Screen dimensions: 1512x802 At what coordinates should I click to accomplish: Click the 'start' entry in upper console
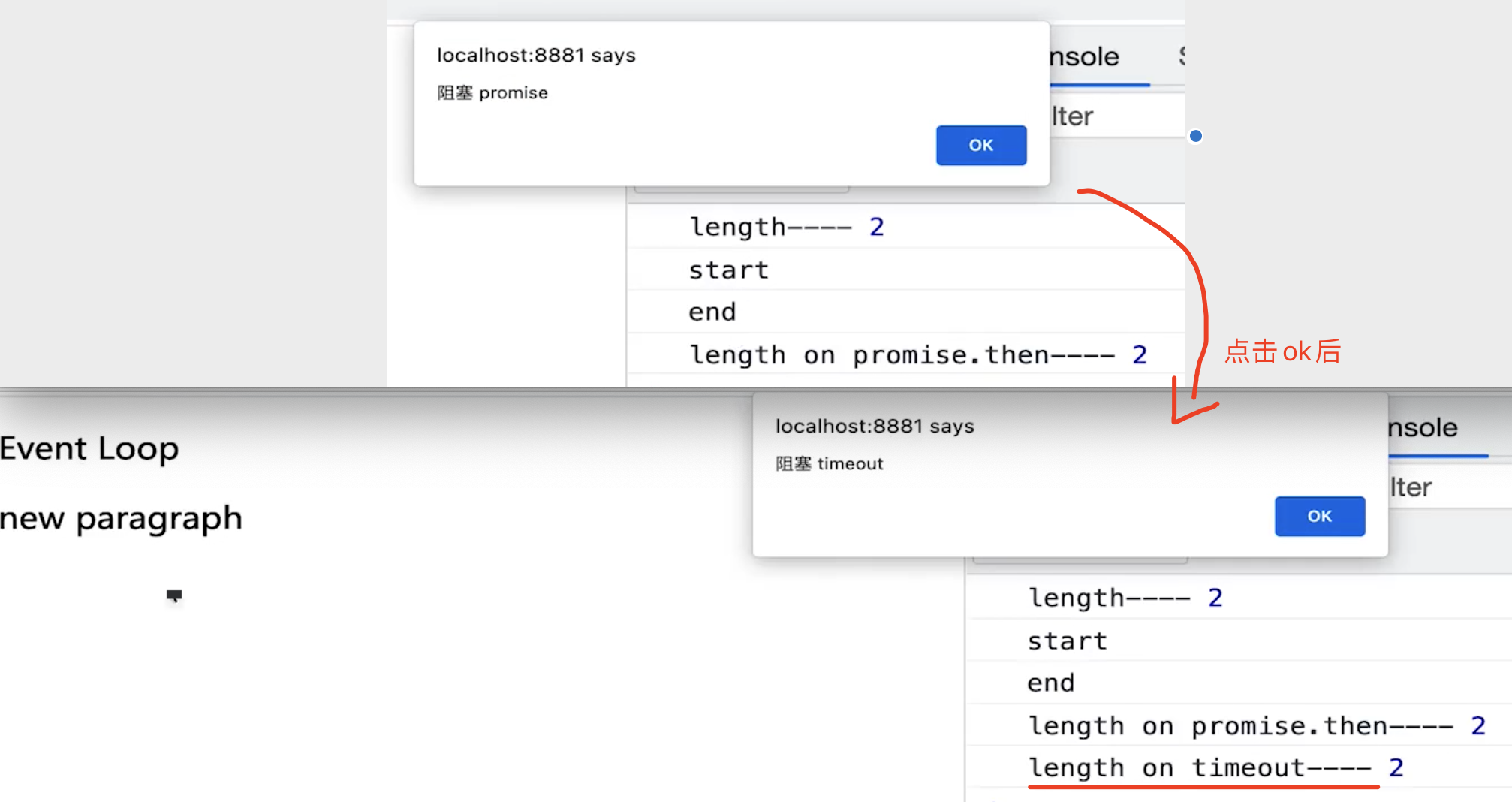(x=729, y=270)
